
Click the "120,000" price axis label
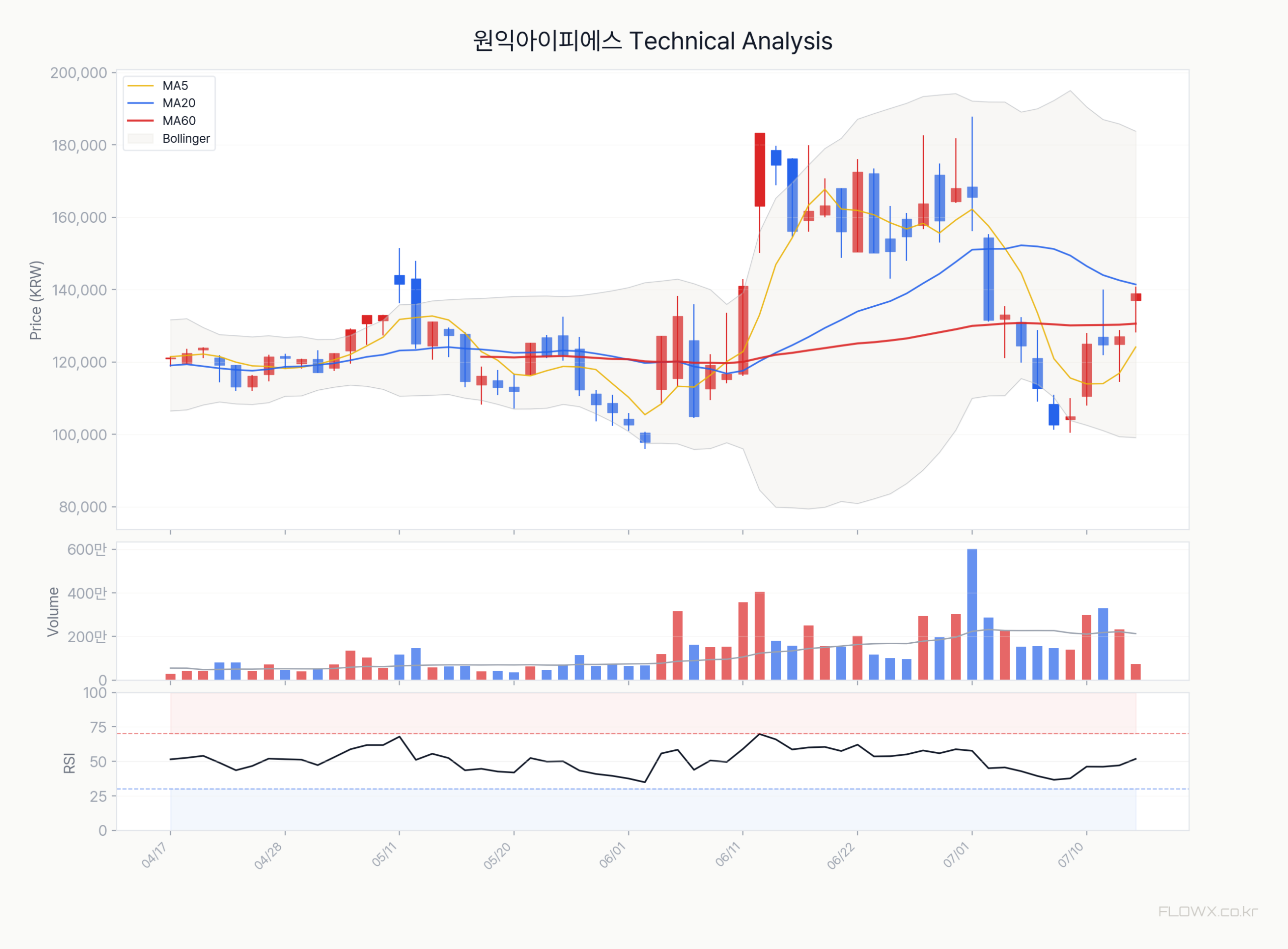79,363
